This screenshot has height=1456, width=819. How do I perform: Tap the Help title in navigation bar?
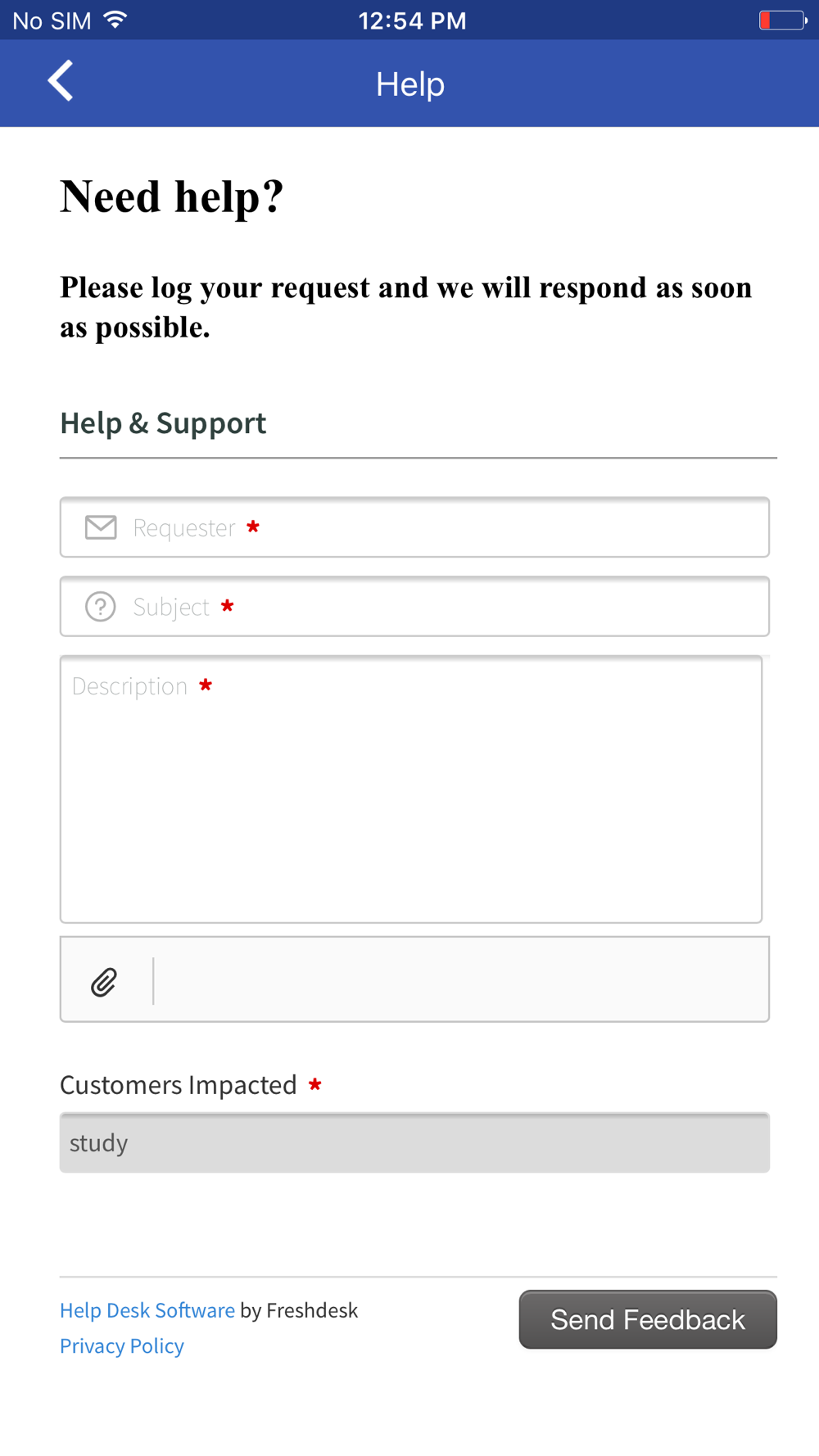[x=410, y=84]
